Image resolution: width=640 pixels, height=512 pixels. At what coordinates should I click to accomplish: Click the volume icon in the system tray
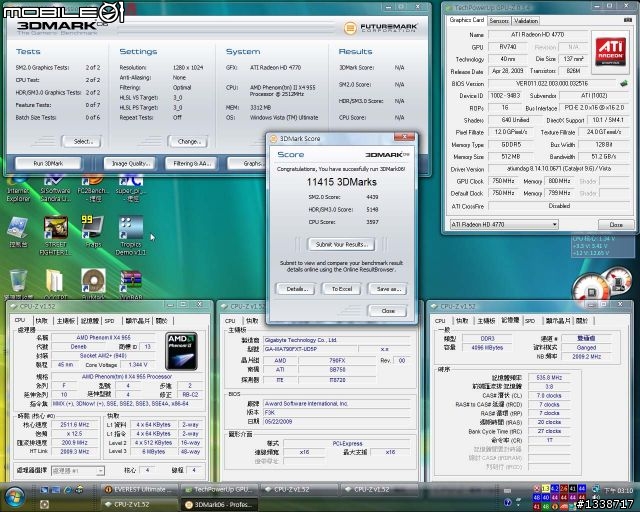(x=596, y=497)
